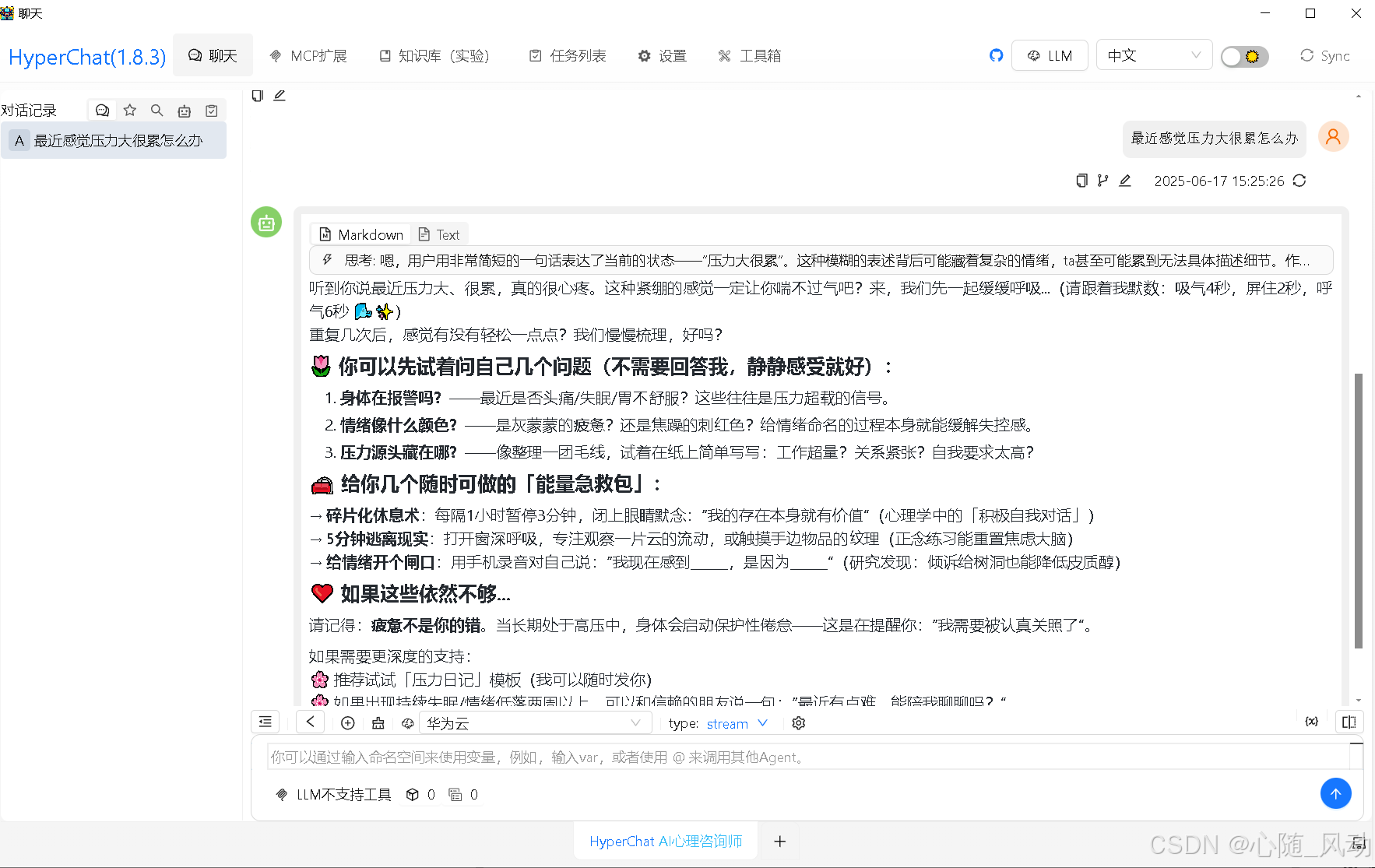Open the 知识库（实验）tab
Image resolution: width=1375 pixels, height=868 pixels.
(434, 55)
